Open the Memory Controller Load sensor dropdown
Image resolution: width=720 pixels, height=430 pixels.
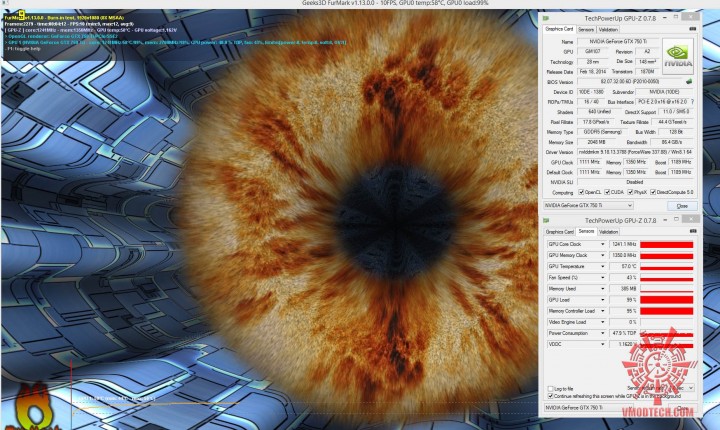point(602,311)
